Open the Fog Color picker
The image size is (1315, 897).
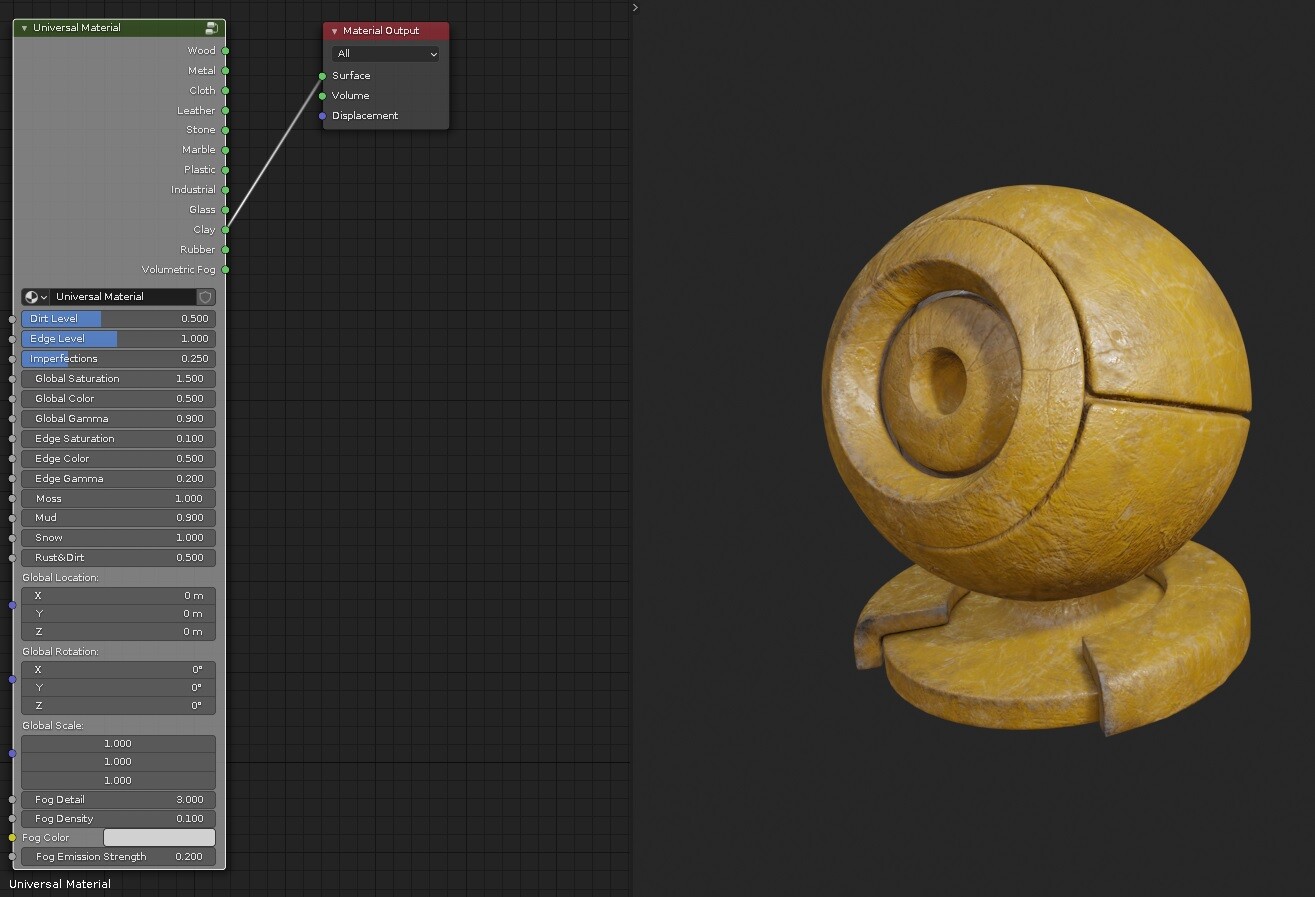coord(159,837)
